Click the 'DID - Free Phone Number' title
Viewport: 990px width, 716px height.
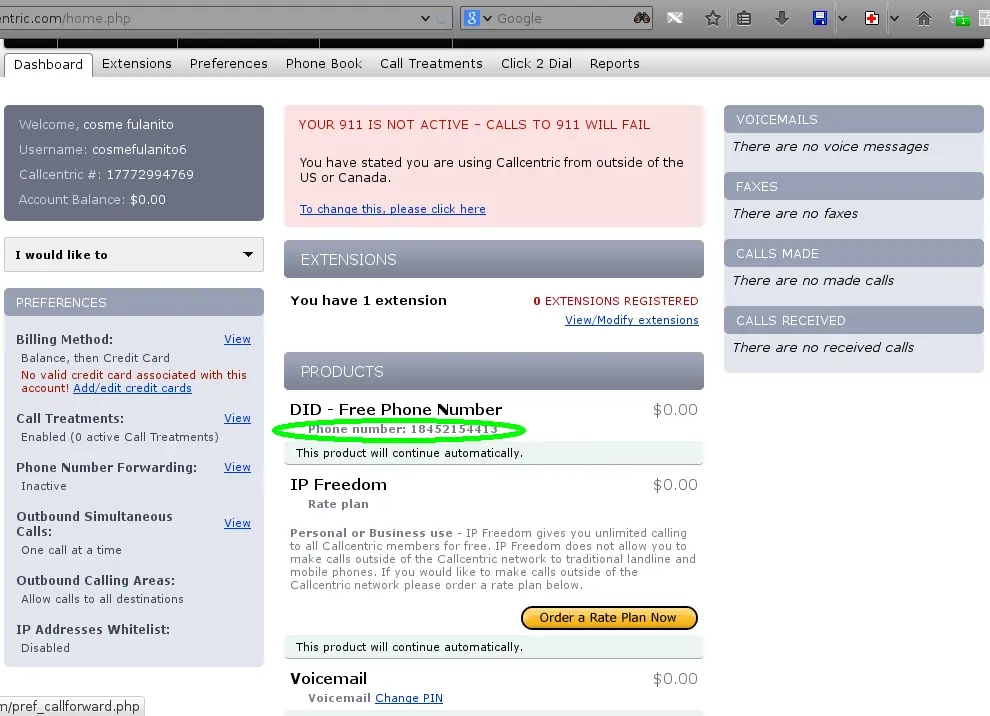coord(396,410)
